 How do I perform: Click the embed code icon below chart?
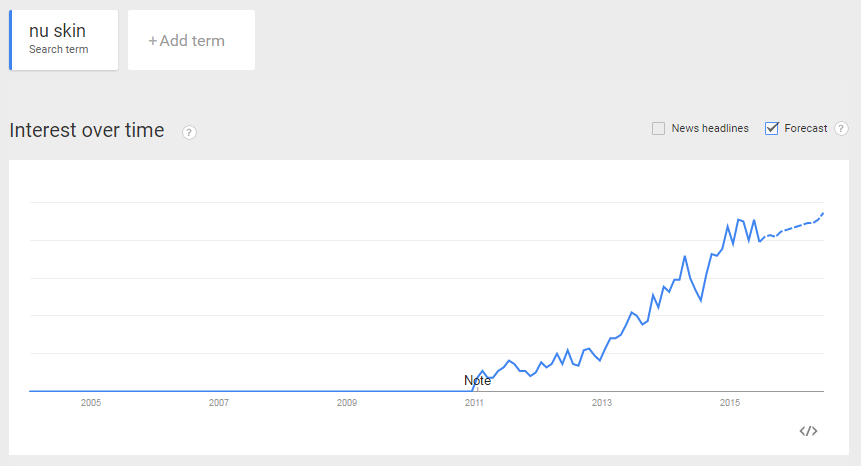(808, 431)
